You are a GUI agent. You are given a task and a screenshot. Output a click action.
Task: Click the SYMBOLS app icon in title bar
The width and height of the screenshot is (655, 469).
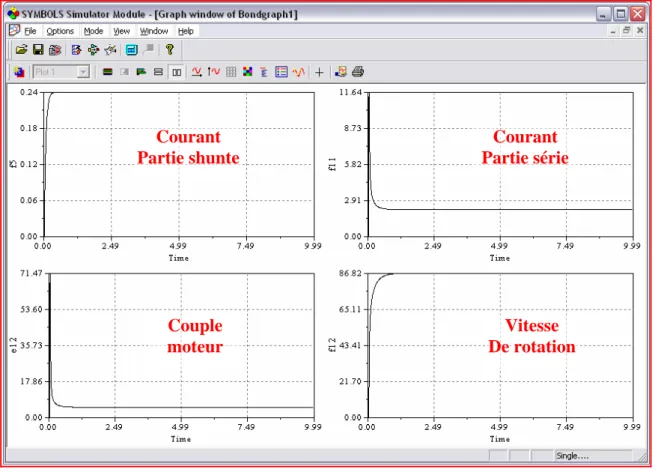click(x=13, y=14)
